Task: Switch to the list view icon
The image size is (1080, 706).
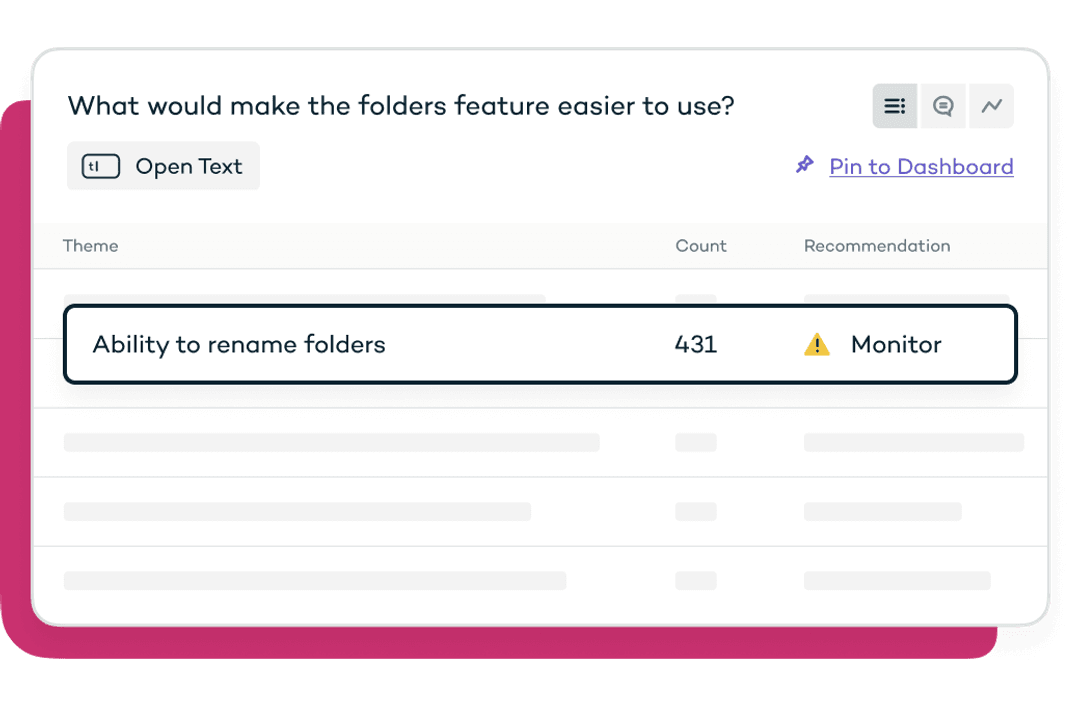Action: (x=894, y=106)
